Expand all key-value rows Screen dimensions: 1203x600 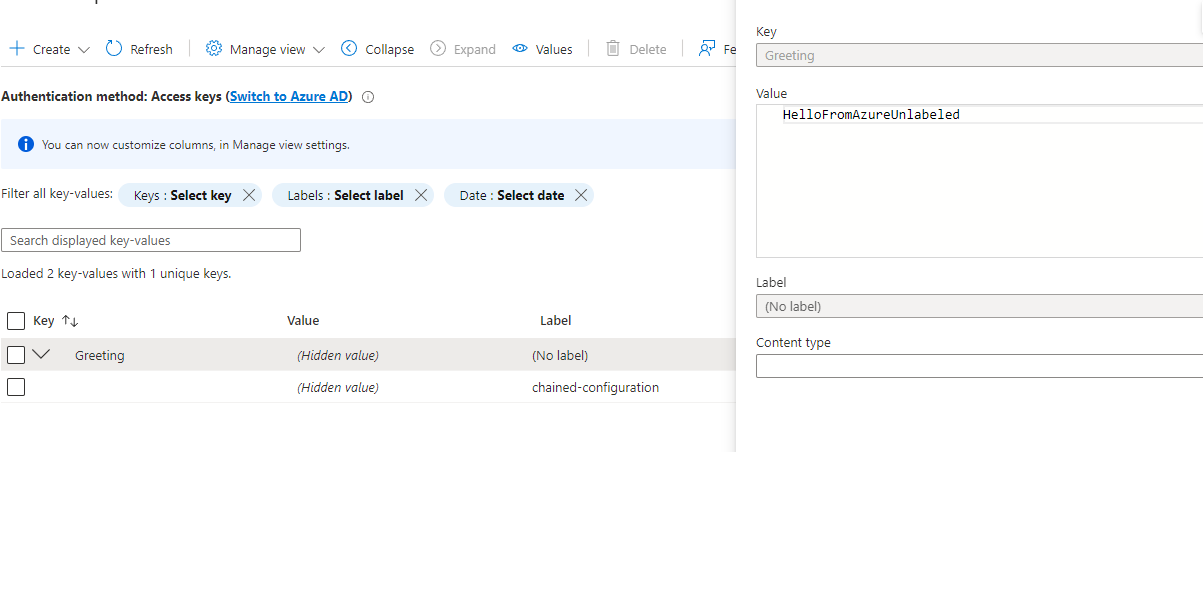coord(463,48)
